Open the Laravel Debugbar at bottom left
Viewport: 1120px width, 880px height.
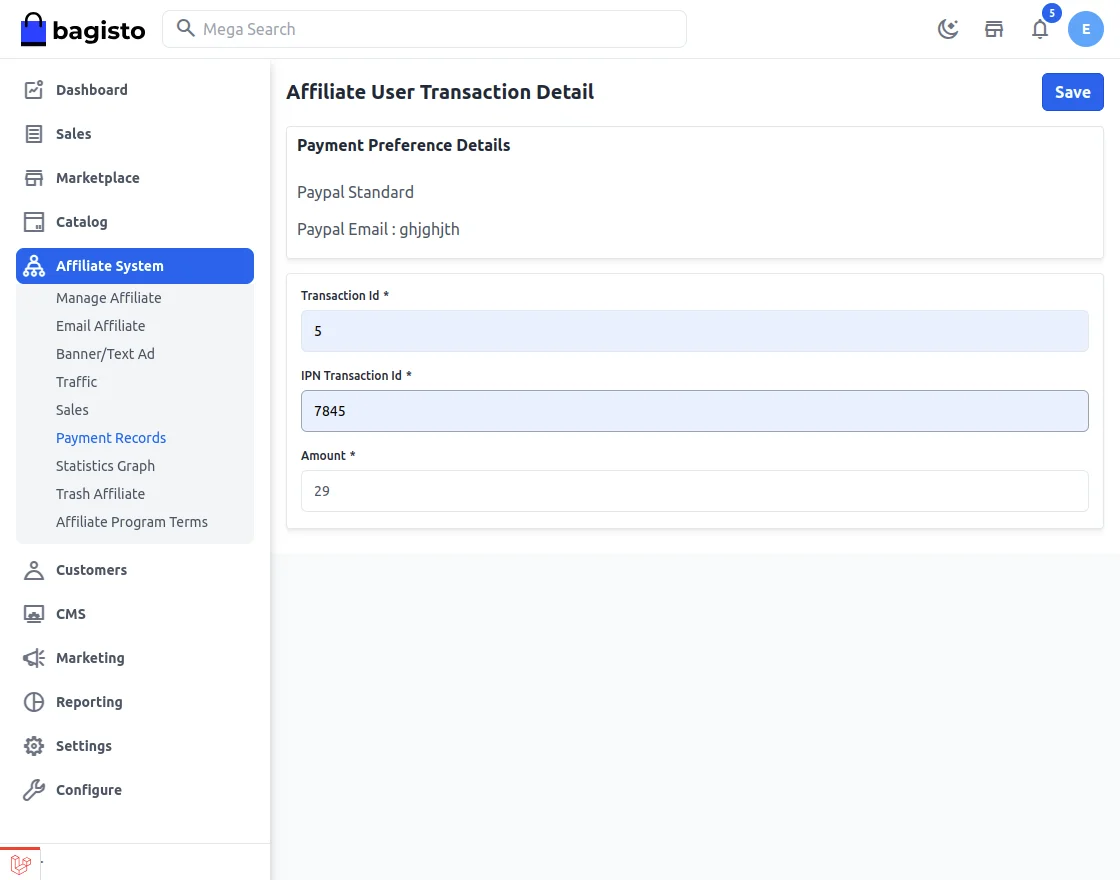click(x=20, y=864)
